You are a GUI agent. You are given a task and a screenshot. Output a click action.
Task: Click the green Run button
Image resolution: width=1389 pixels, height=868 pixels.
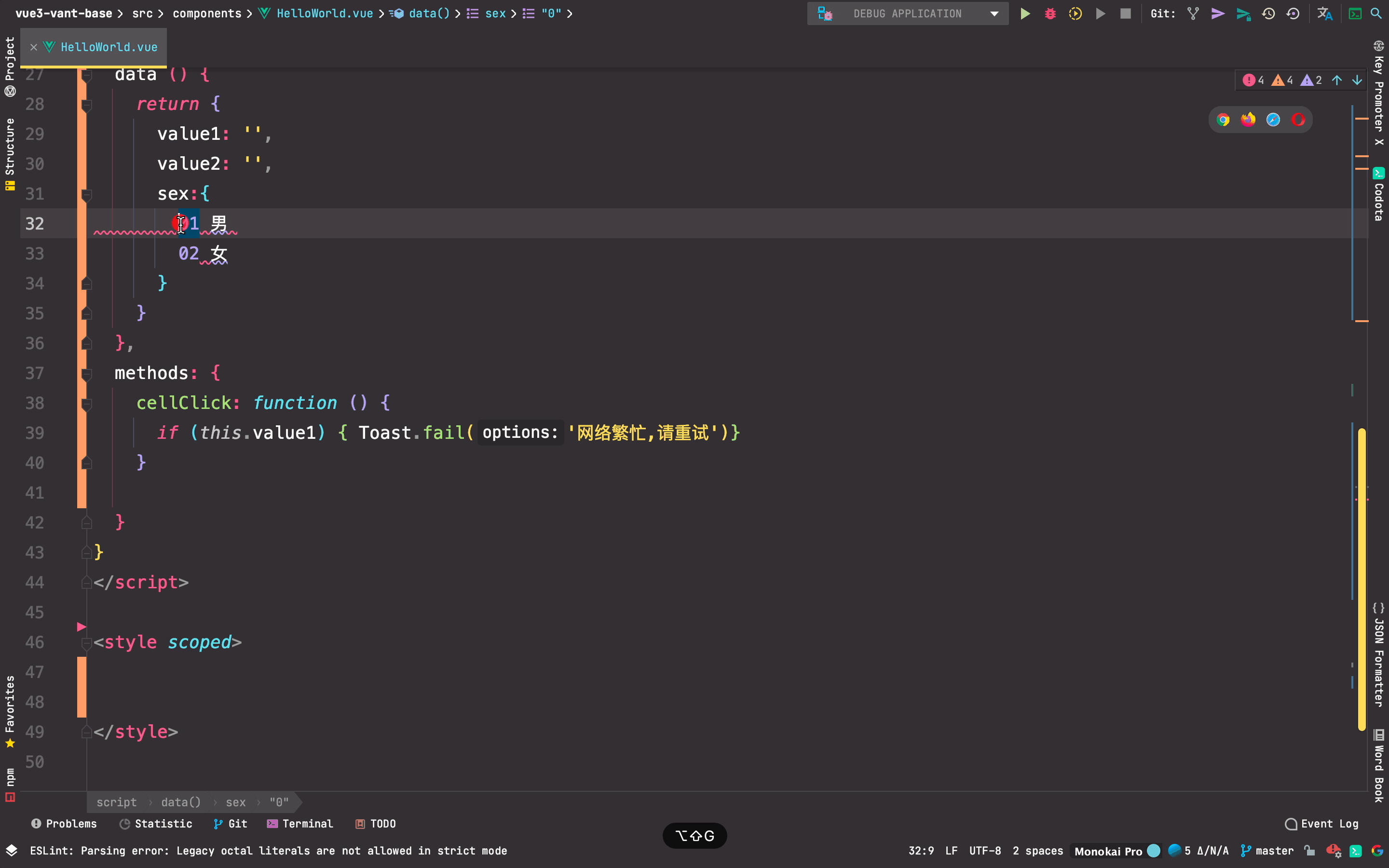[1024, 14]
